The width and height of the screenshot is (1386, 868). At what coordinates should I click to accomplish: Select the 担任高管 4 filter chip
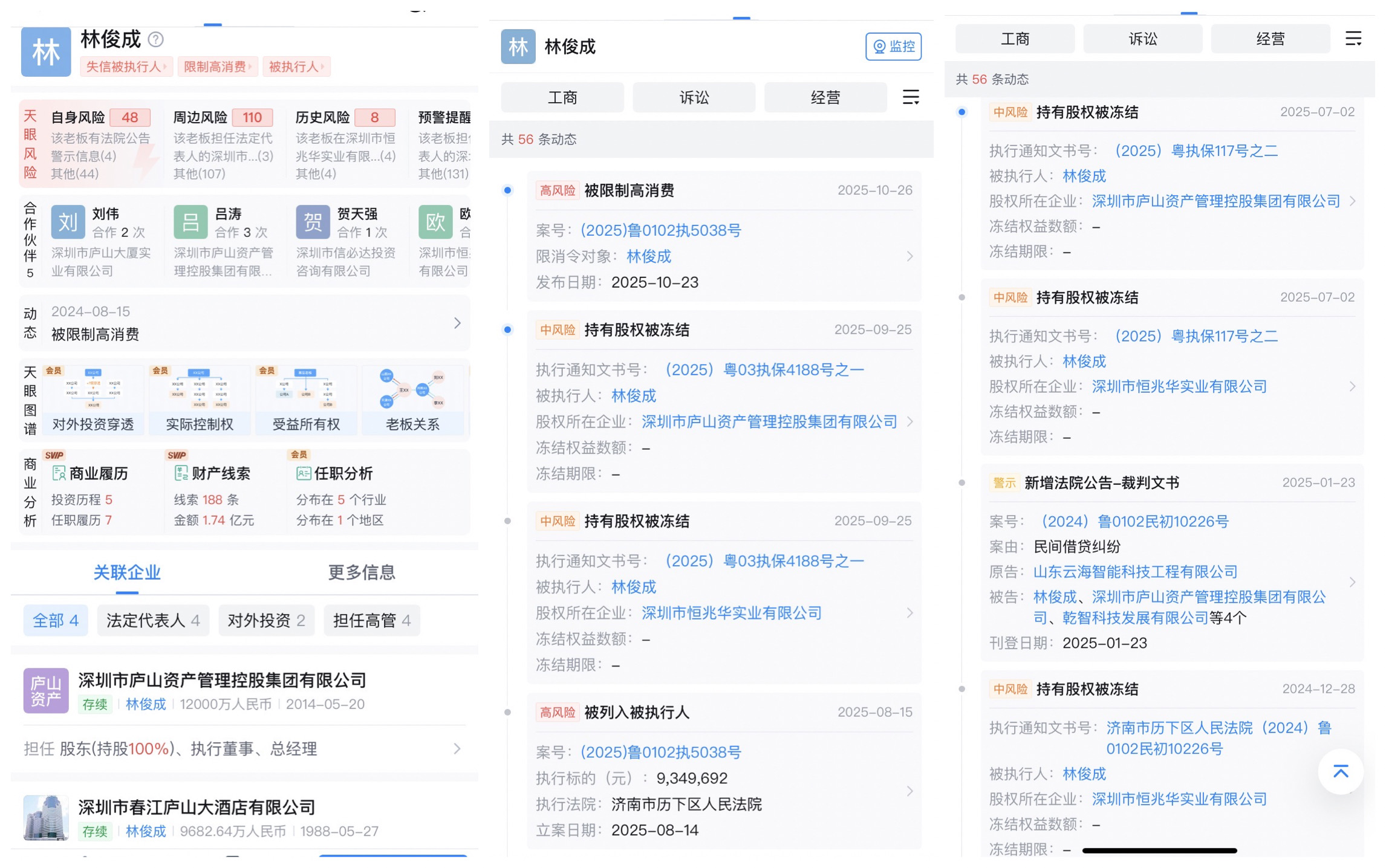[x=371, y=620]
